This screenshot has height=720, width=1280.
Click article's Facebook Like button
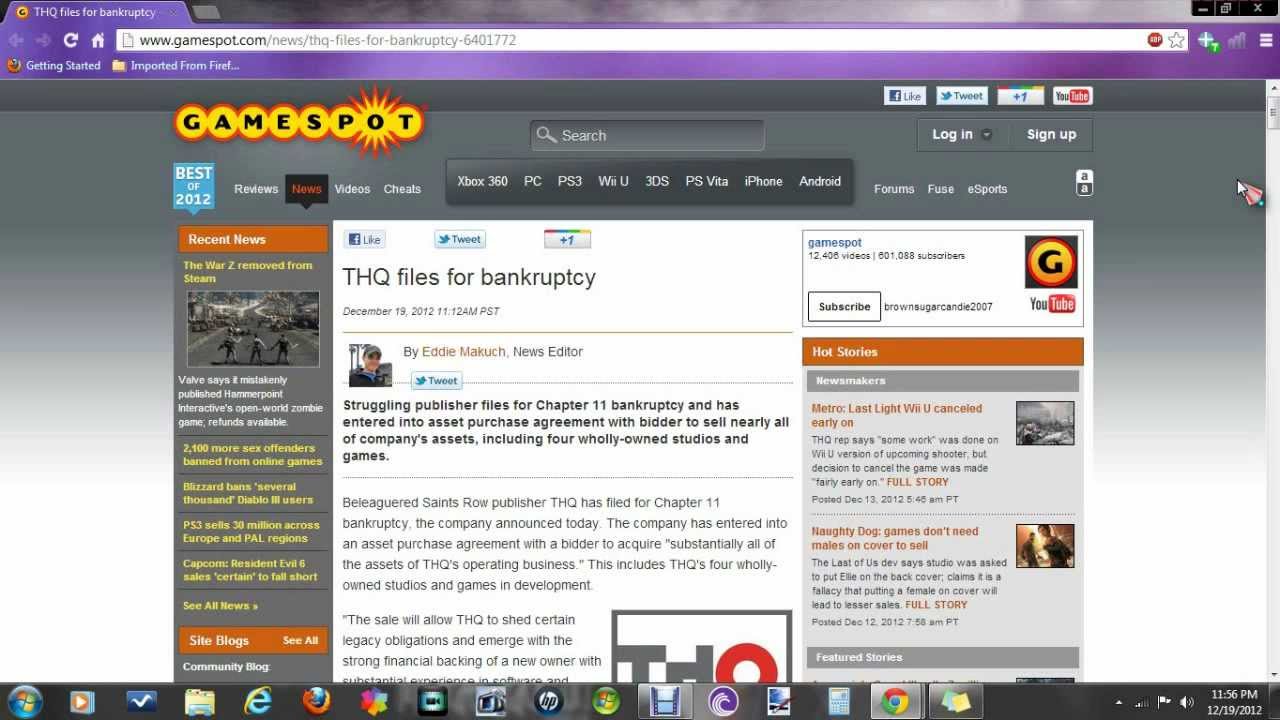[364, 239]
